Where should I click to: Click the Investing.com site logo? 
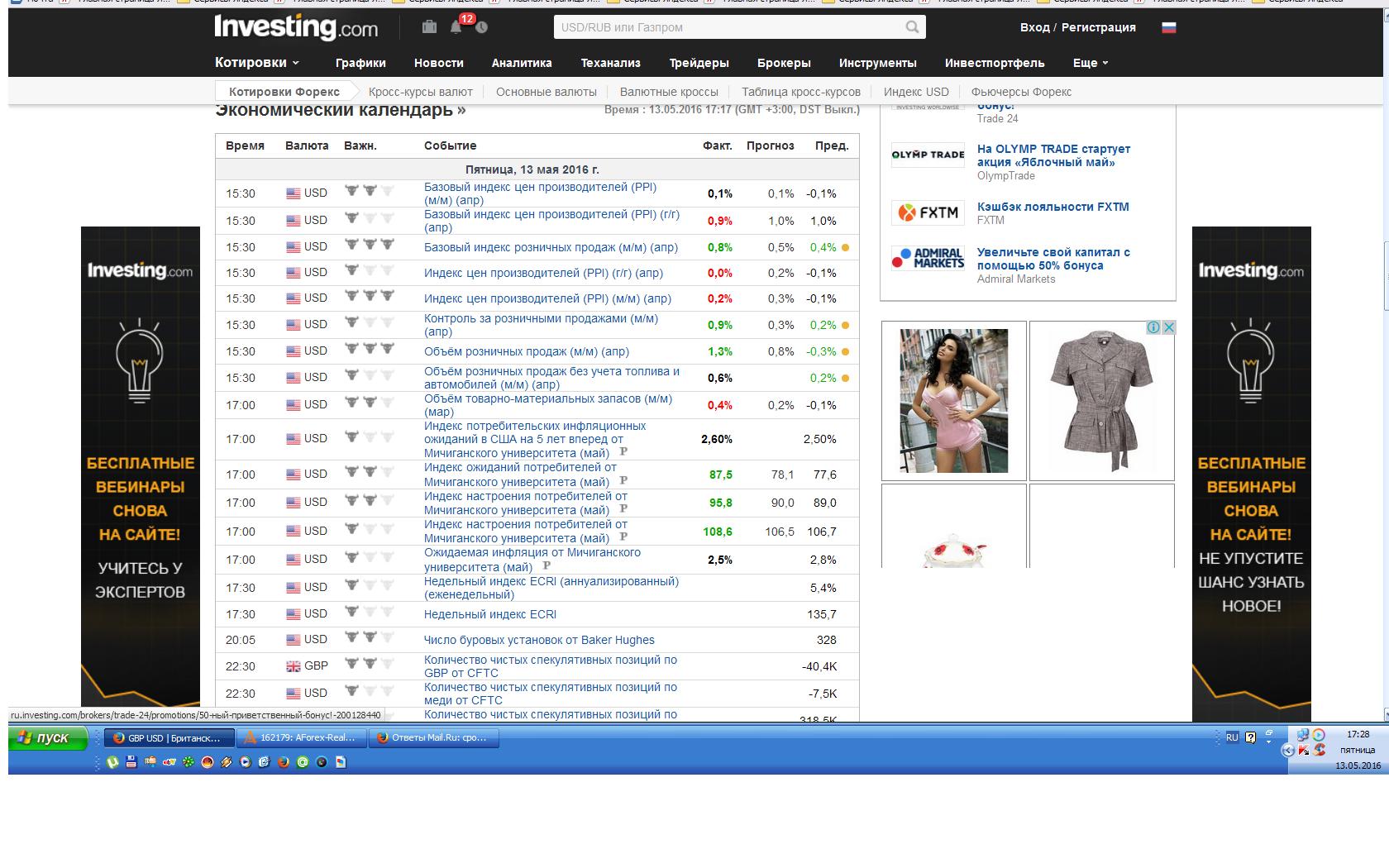coord(296,26)
